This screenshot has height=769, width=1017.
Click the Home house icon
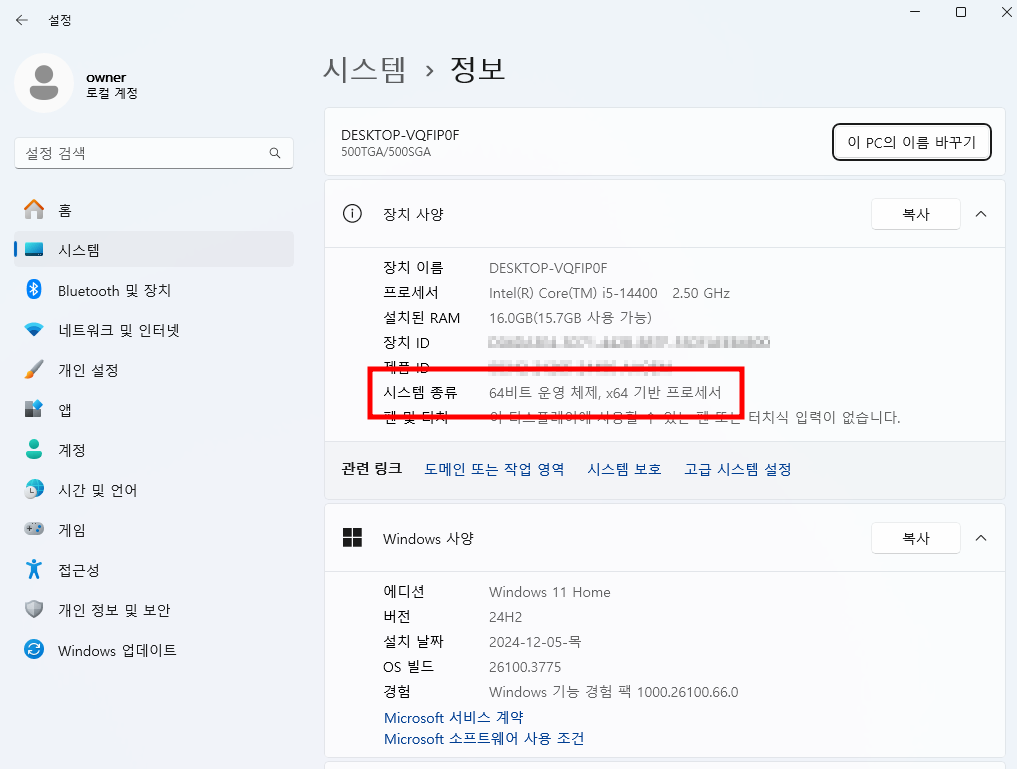(x=34, y=209)
